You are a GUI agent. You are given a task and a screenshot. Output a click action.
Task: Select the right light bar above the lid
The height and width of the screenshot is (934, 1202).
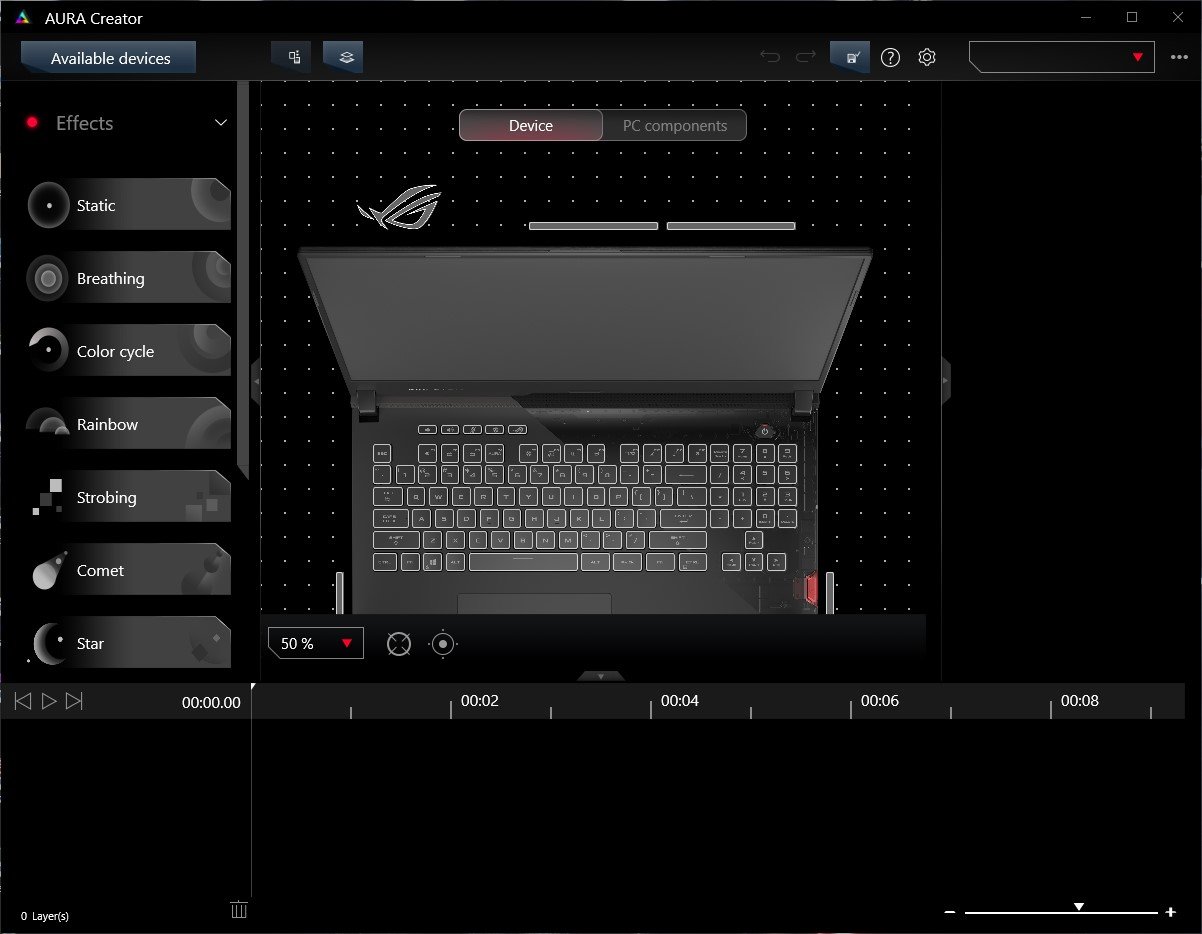731,226
